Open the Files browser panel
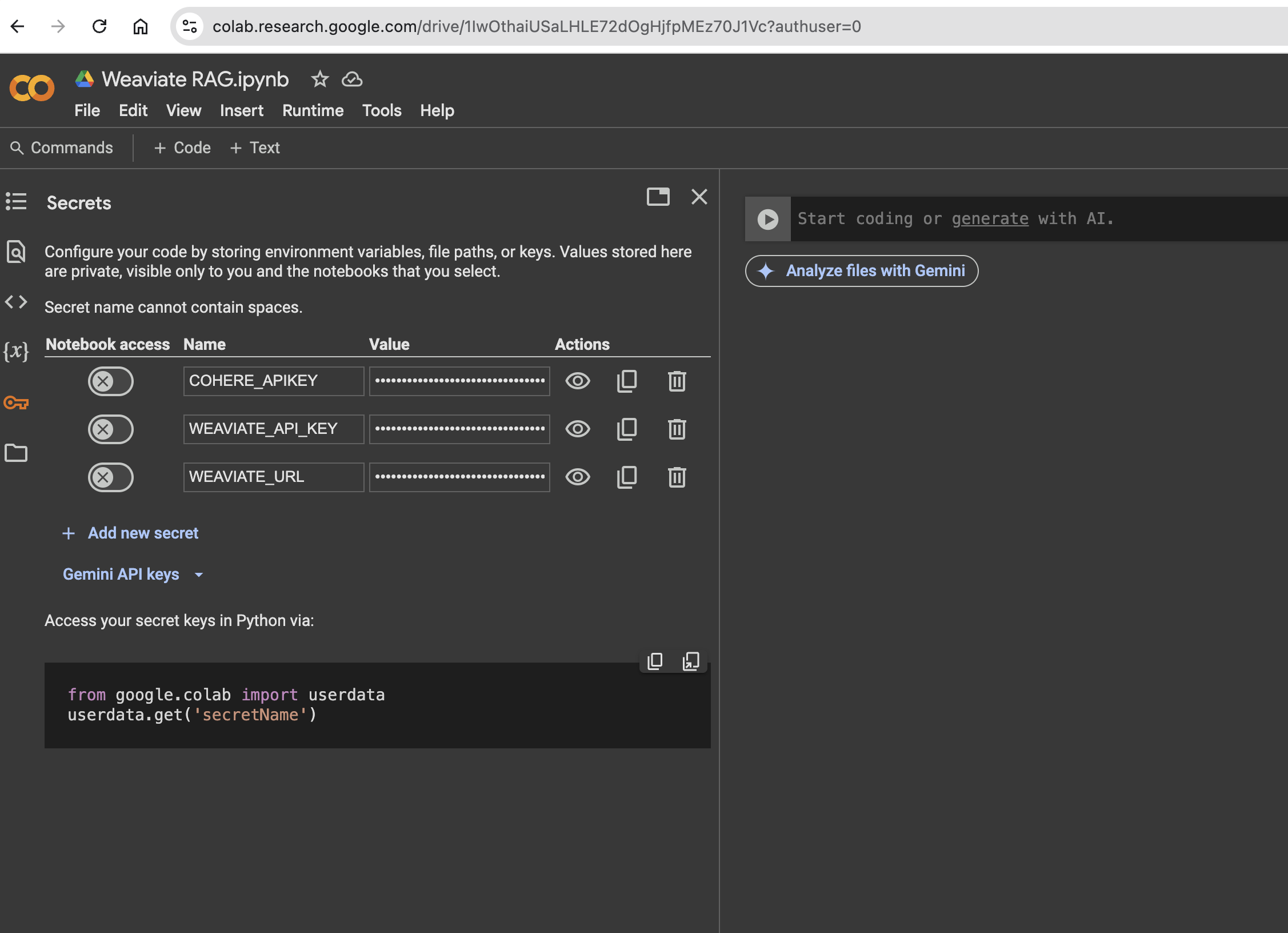 pyautogui.click(x=15, y=453)
